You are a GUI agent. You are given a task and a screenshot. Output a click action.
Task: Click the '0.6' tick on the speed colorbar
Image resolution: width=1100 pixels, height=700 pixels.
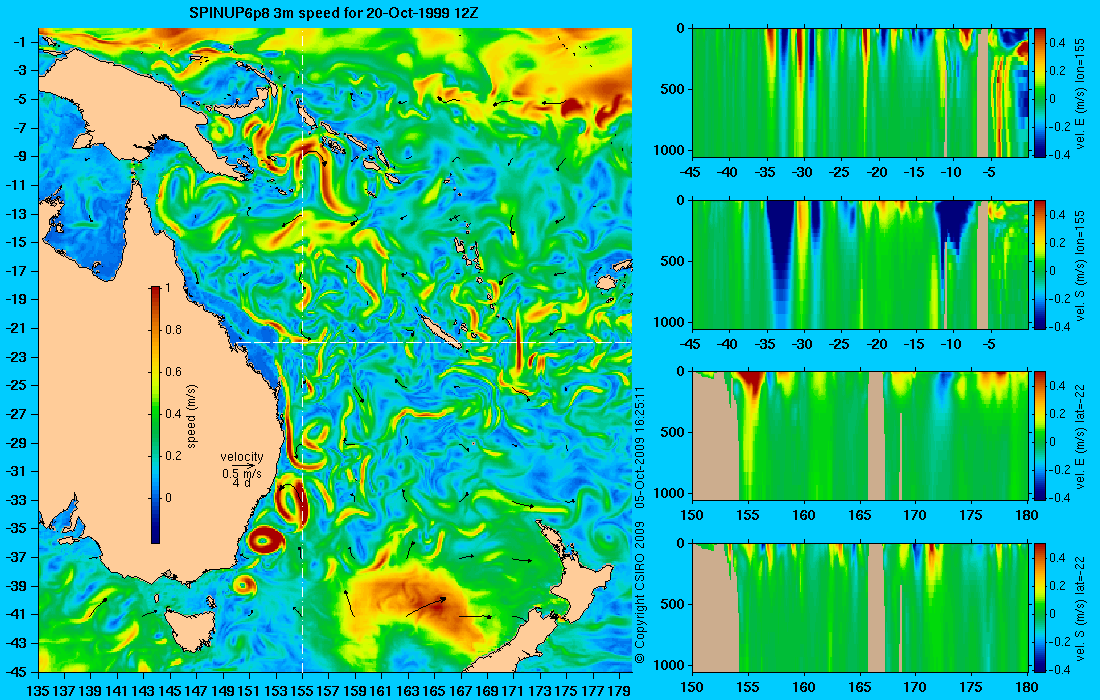(173, 372)
